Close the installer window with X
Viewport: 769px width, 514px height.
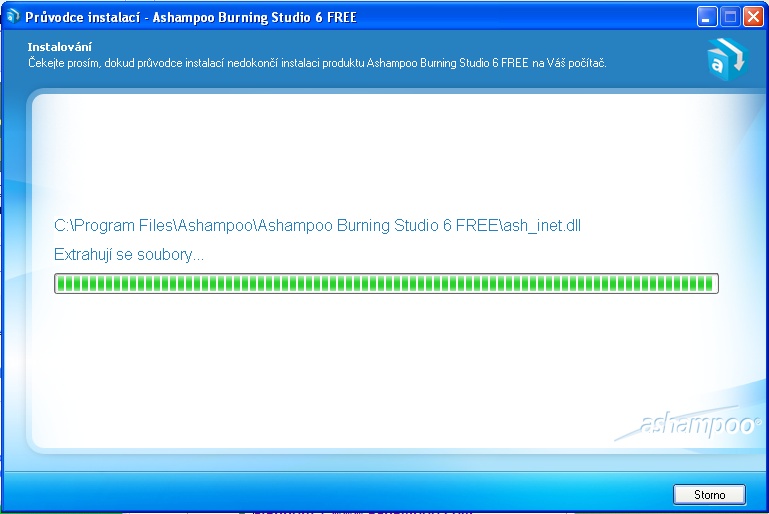click(x=752, y=17)
